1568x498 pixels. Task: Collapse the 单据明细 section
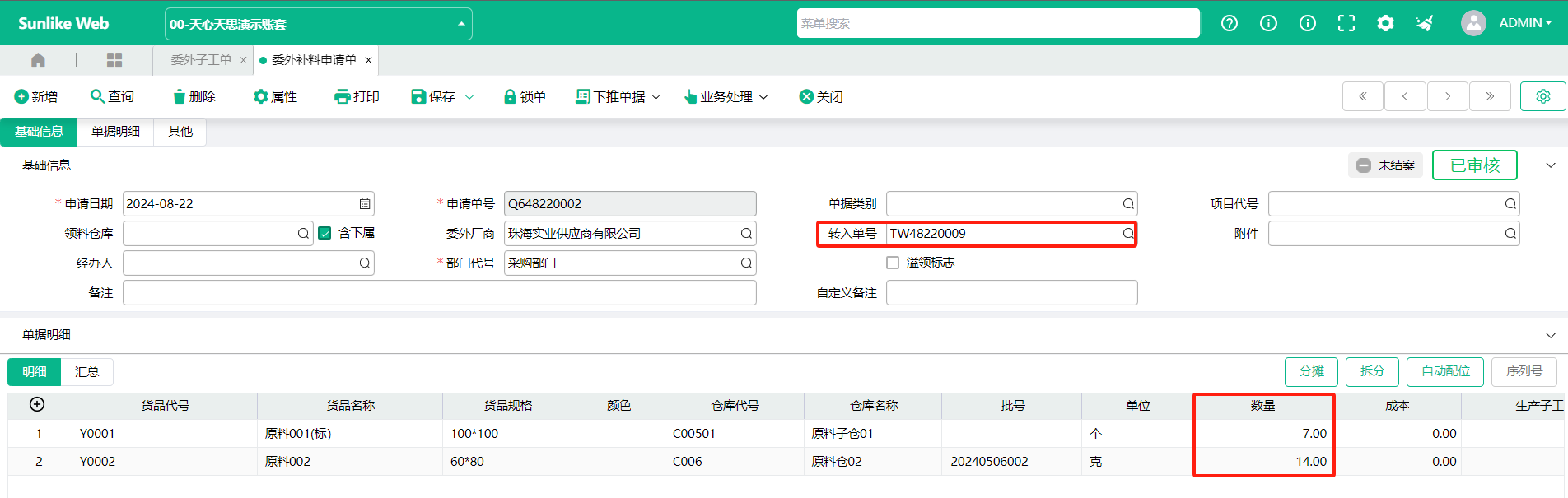tap(1551, 335)
